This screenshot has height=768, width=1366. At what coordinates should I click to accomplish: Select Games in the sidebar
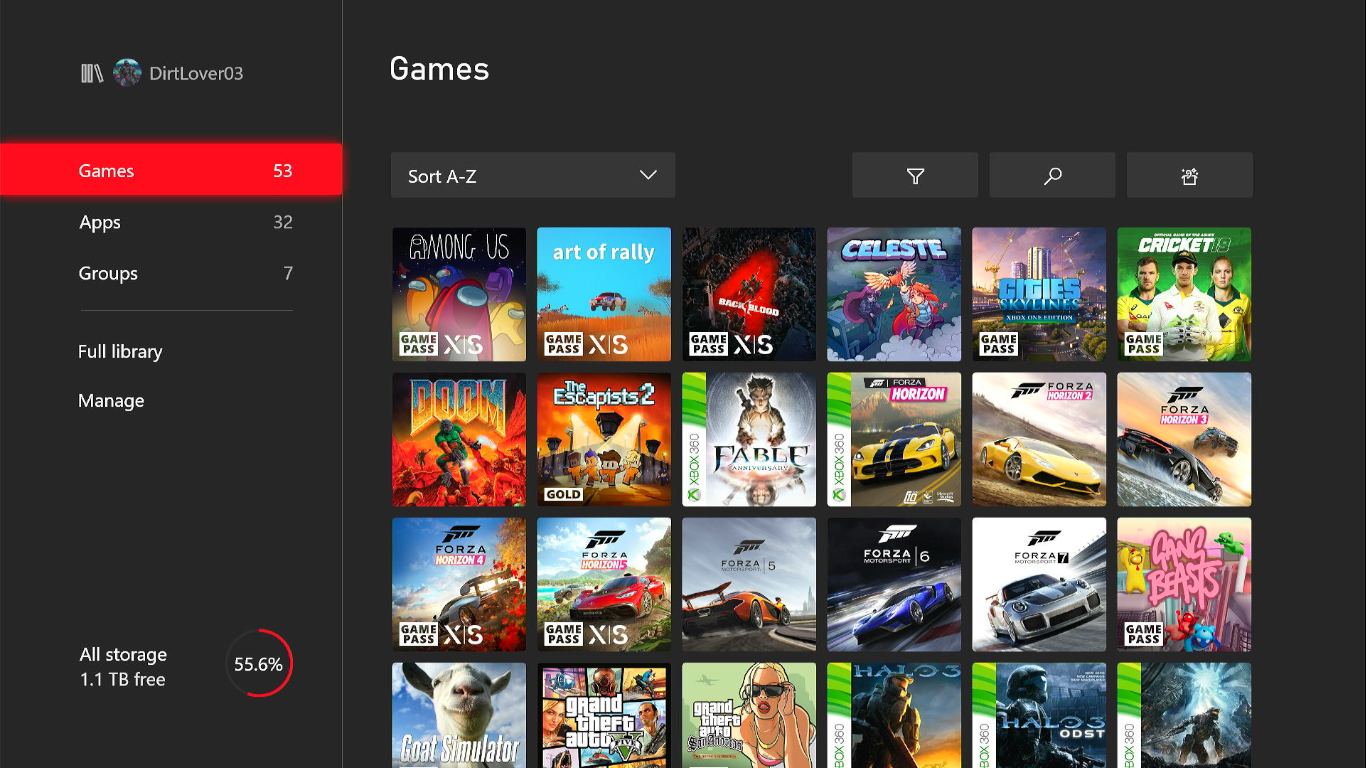[171, 170]
